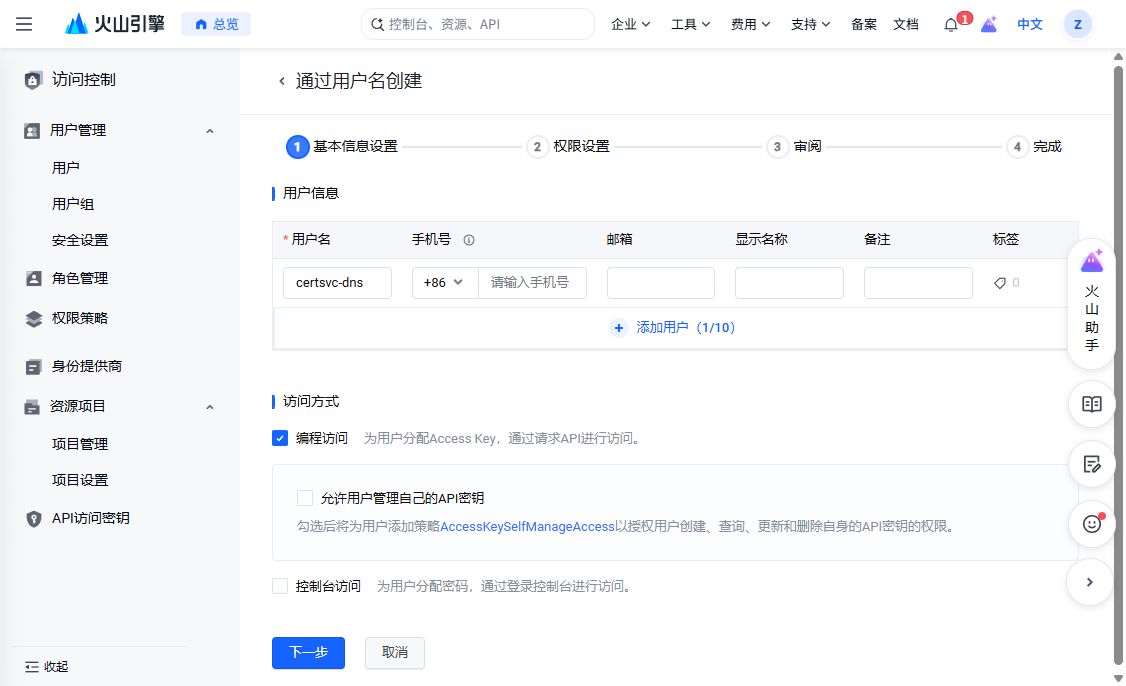
Task: Click the 备注 input field
Action: pyautogui.click(x=918, y=282)
